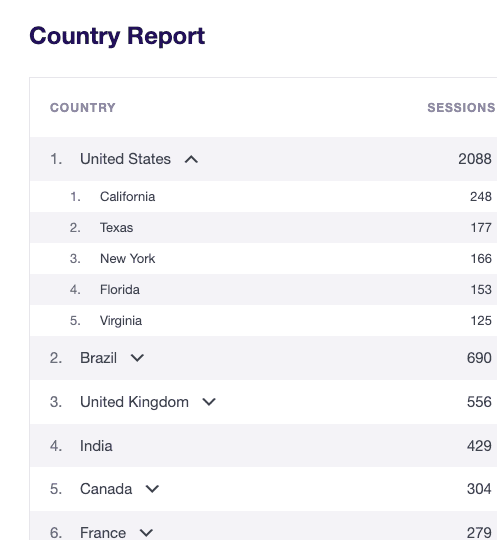Collapse the United States row chevron

(191, 159)
